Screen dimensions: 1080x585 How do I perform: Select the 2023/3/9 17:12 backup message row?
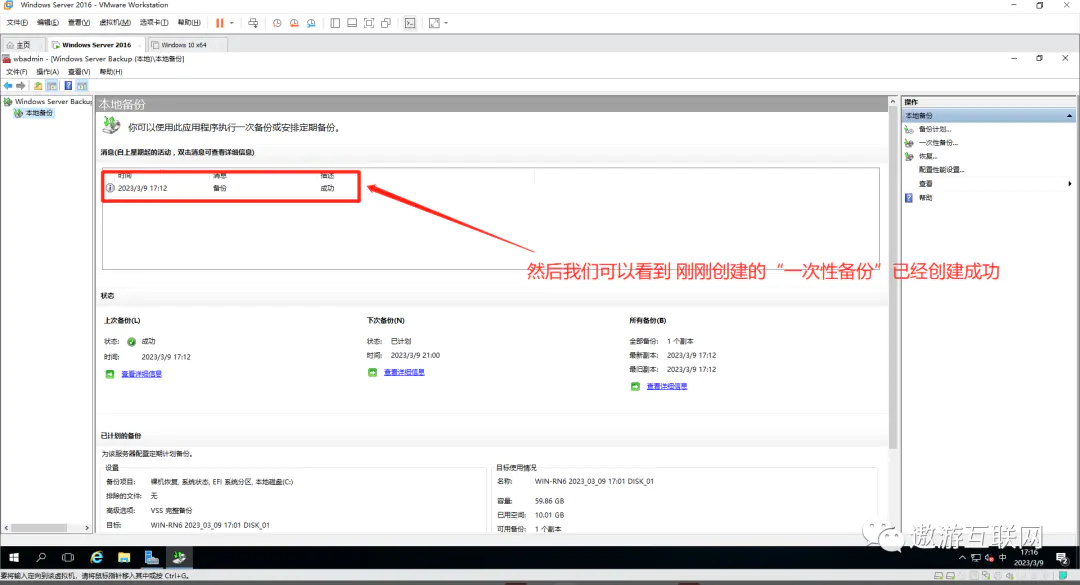(230, 188)
